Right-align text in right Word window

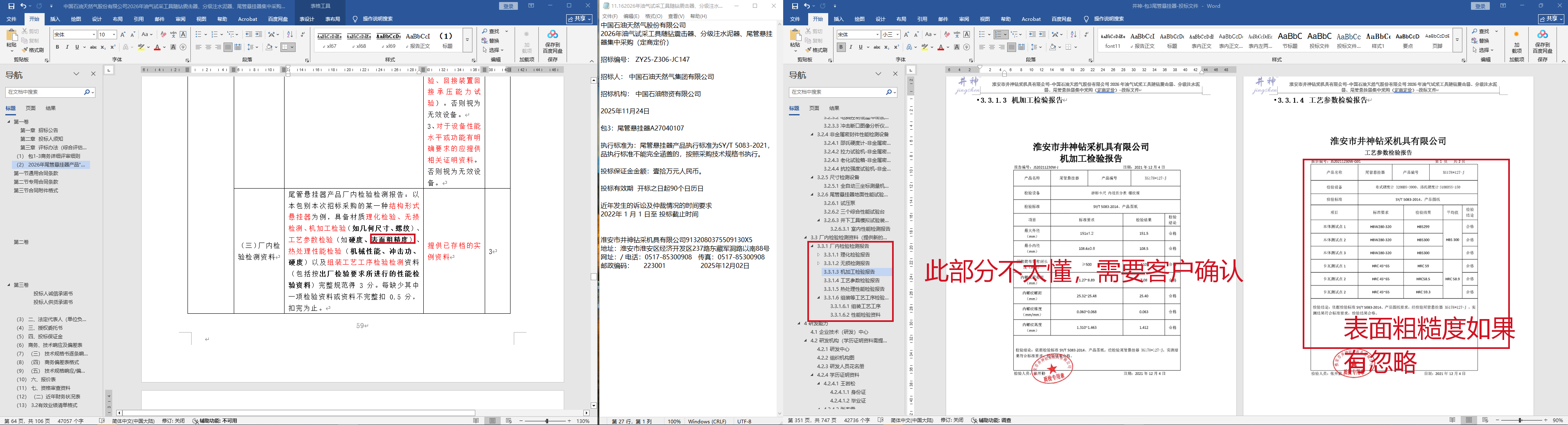pyautogui.click(x=1001, y=47)
